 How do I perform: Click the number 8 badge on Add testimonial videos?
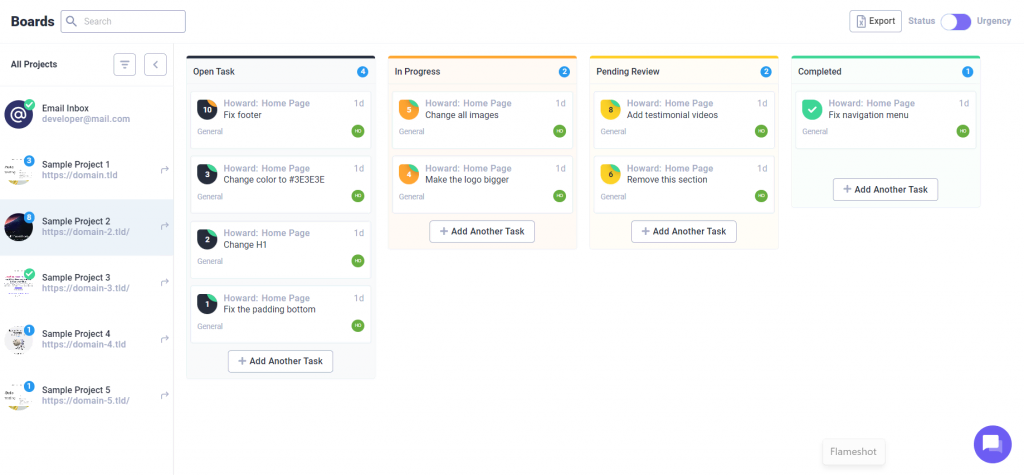611,110
